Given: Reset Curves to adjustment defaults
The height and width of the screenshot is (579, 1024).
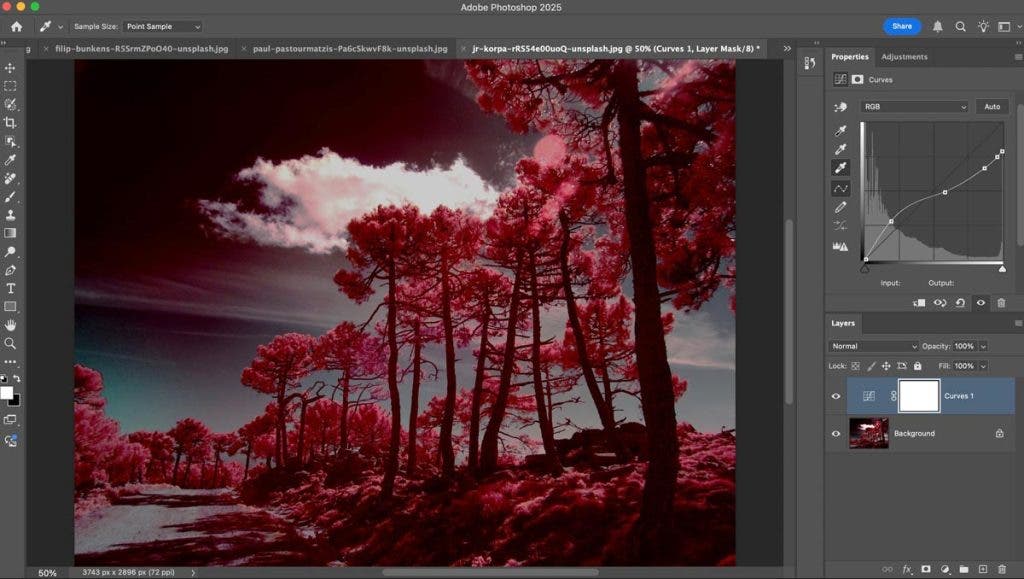Looking at the screenshot, I should point(960,303).
